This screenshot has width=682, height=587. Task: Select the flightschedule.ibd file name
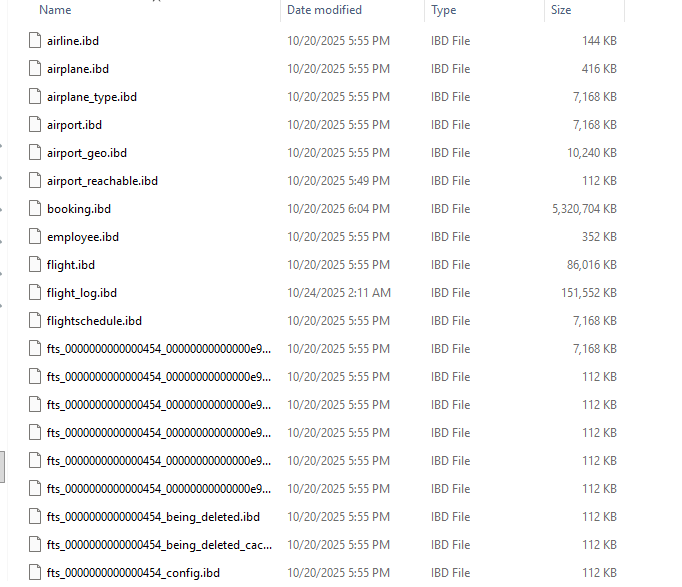pos(94,321)
